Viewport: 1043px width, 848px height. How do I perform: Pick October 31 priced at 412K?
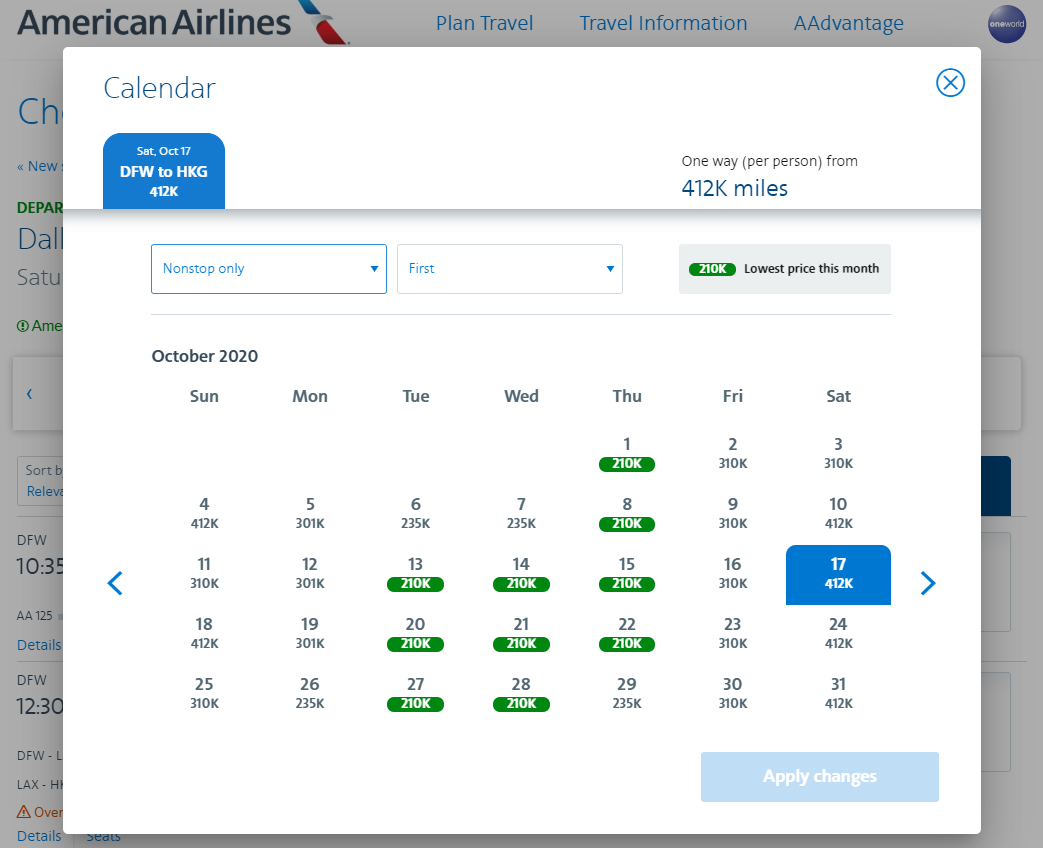838,693
